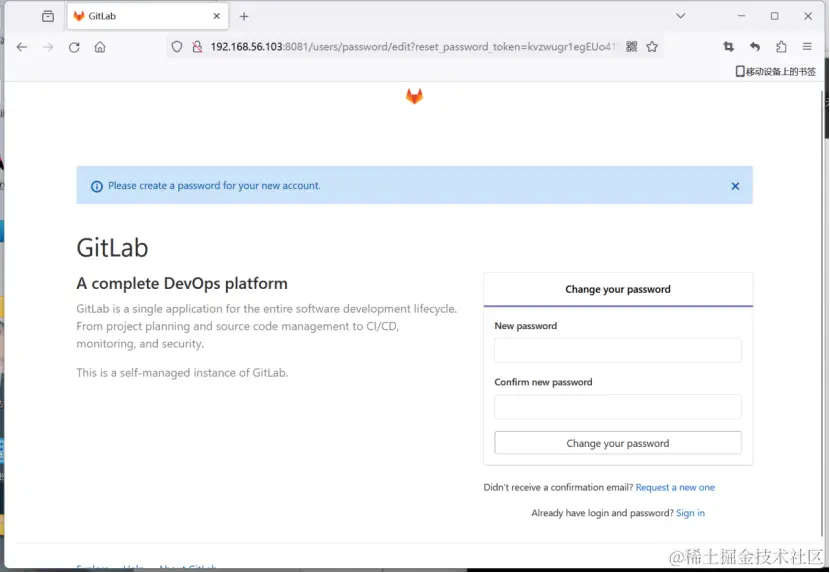This screenshot has height=573, width=830.
Task: Open a new tab with plus button
Action: 244,16
